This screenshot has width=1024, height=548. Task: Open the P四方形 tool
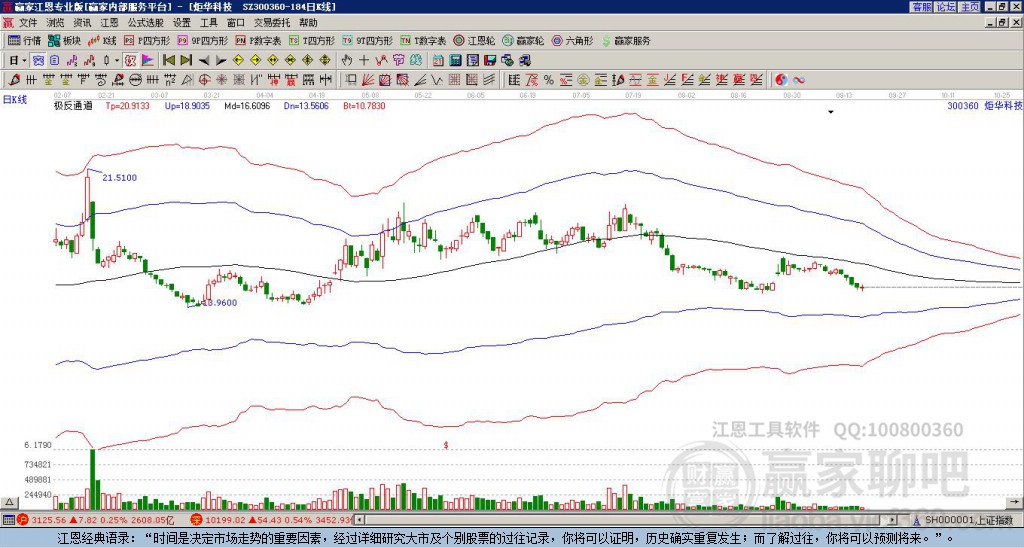[x=147, y=40]
